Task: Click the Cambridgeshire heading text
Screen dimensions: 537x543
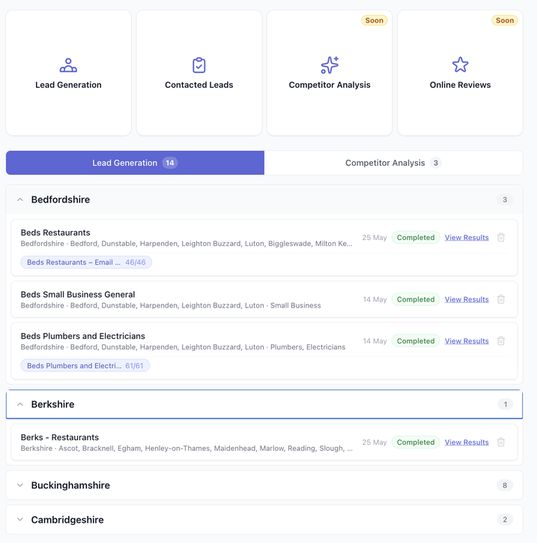Action: tap(68, 519)
